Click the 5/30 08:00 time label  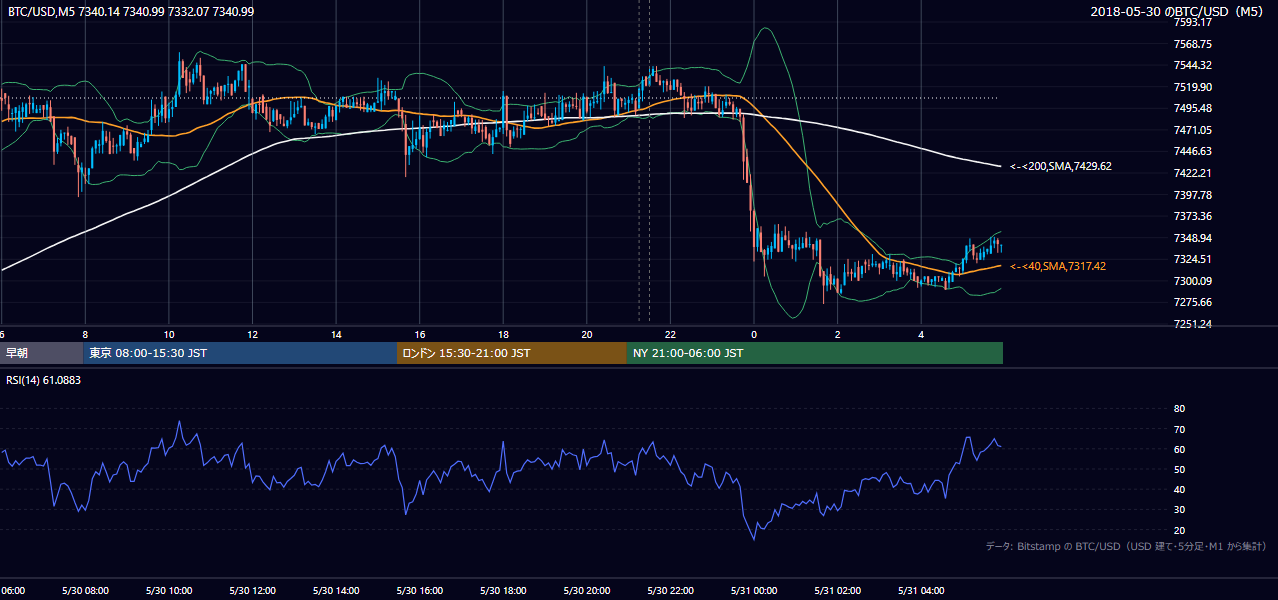(x=85, y=591)
